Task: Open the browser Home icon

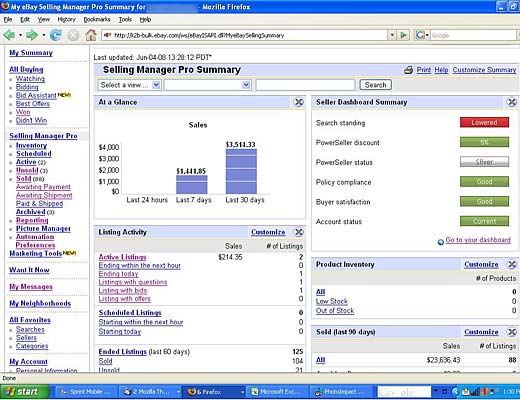Action: pos(91,35)
